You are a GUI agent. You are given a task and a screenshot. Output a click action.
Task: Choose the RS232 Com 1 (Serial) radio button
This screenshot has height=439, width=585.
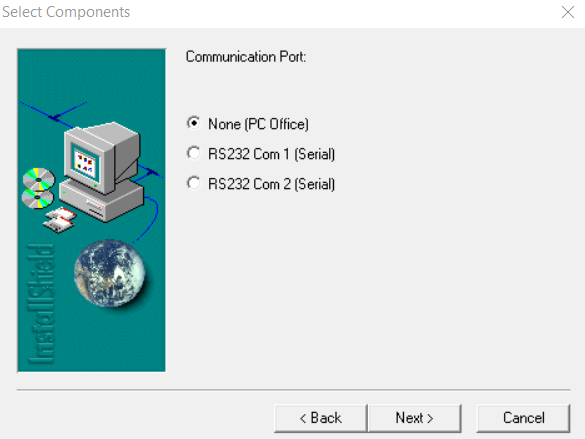click(194, 153)
